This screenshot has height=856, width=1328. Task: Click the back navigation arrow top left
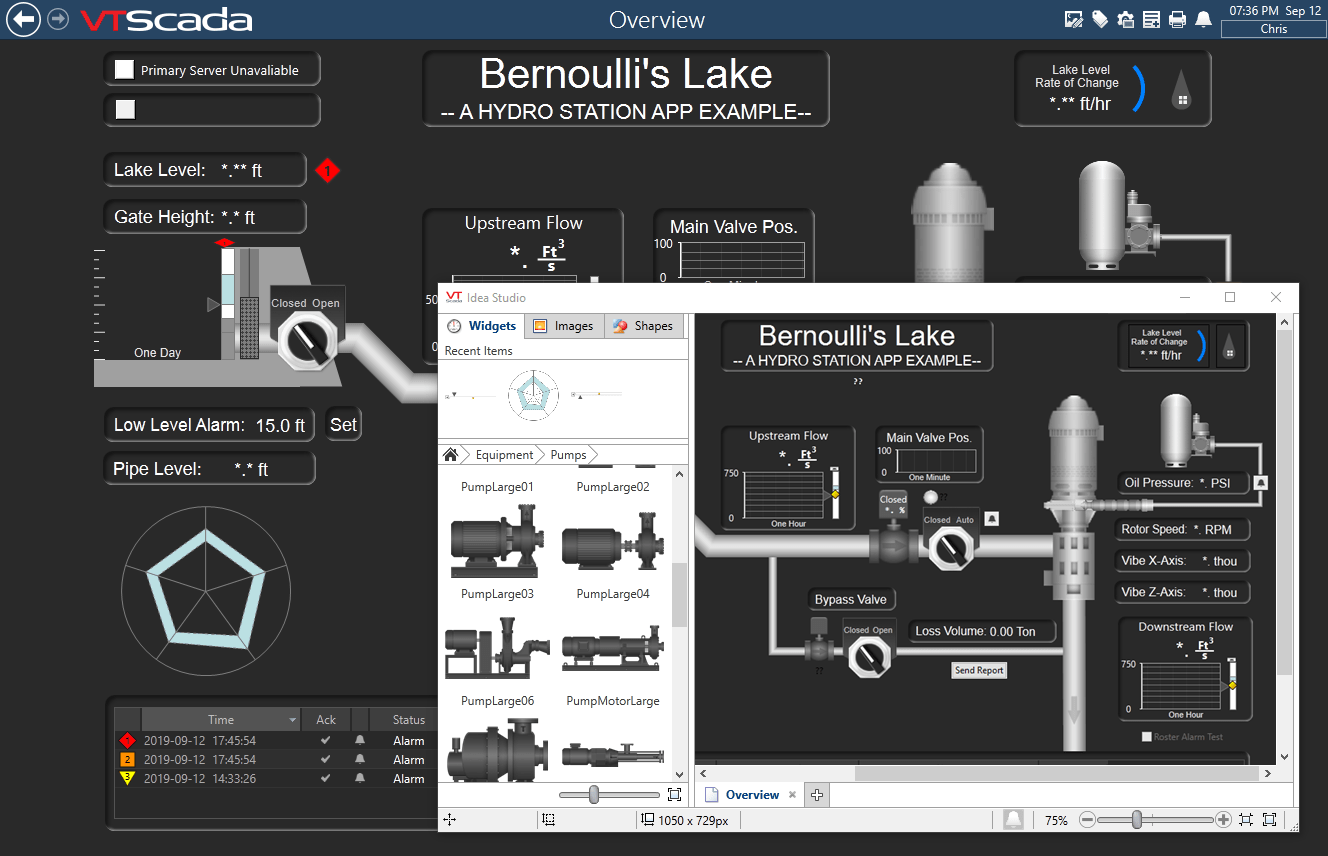point(22,19)
